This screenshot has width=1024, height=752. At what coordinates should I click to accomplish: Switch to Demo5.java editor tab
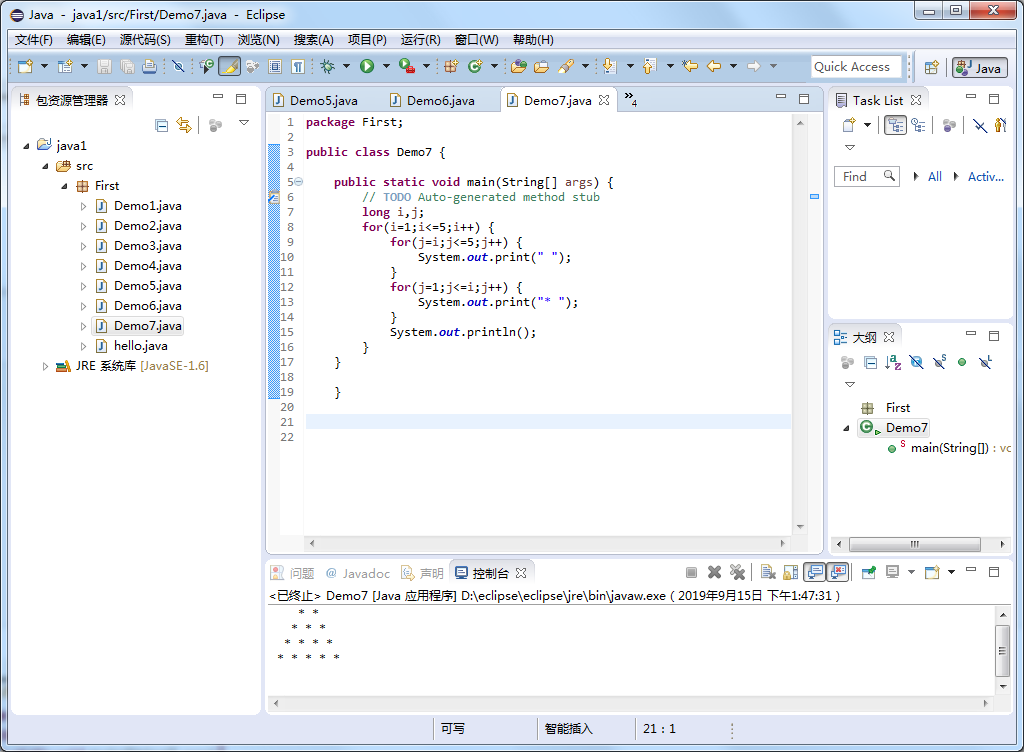(323, 101)
